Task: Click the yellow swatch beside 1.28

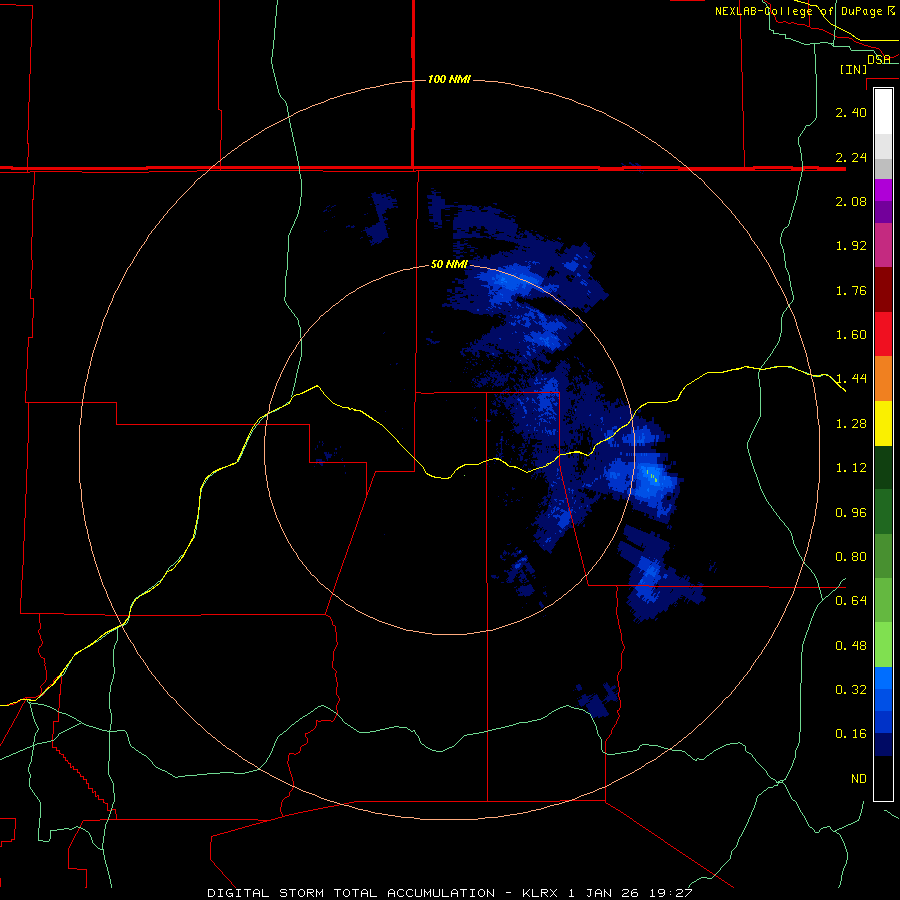Action: coord(883,423)
